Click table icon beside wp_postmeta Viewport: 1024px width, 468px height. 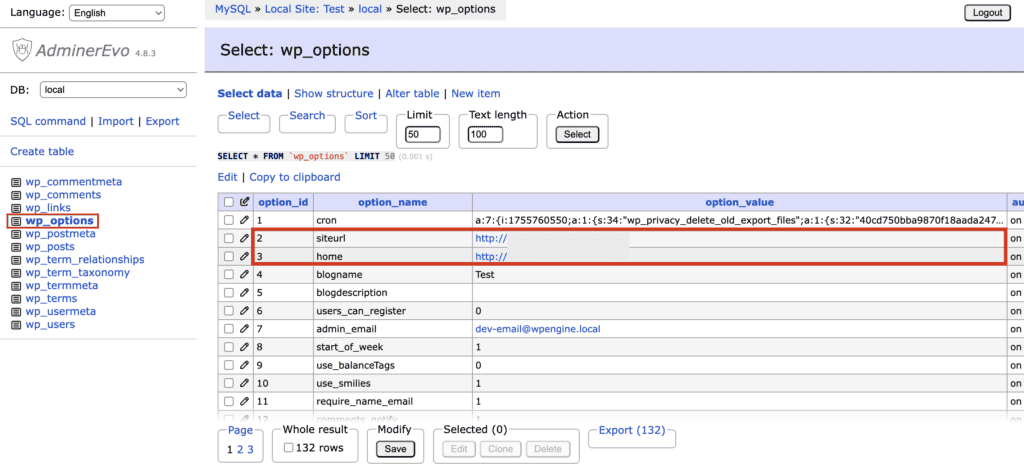tap(16, 234)
